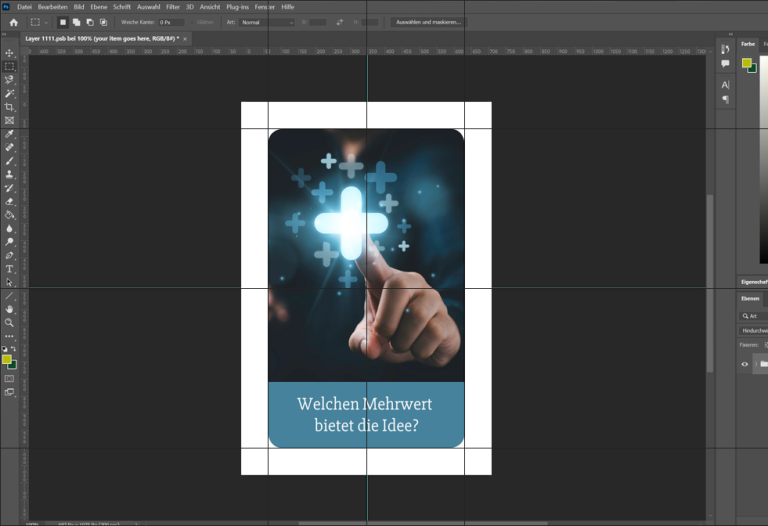This screenshot has width=768, height=526.
Task: Select the Brush tool
Action: pos(9,161)
